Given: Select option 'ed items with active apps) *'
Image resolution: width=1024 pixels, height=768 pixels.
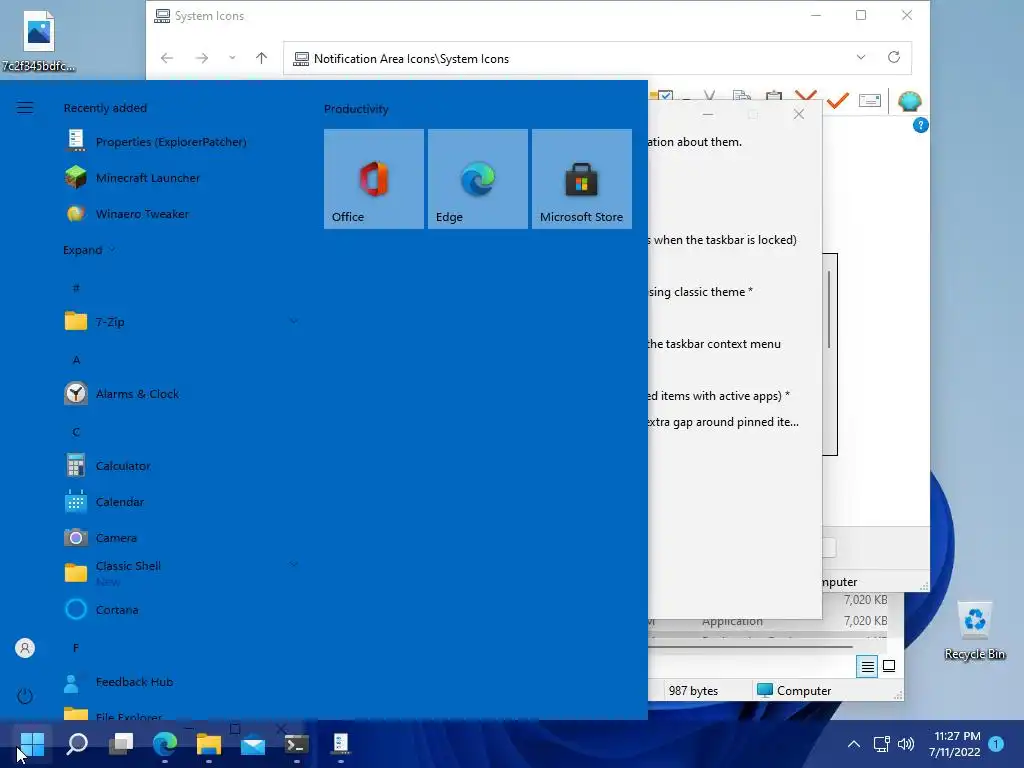Looking at the screenshot, I should click(x=720, y=396).
